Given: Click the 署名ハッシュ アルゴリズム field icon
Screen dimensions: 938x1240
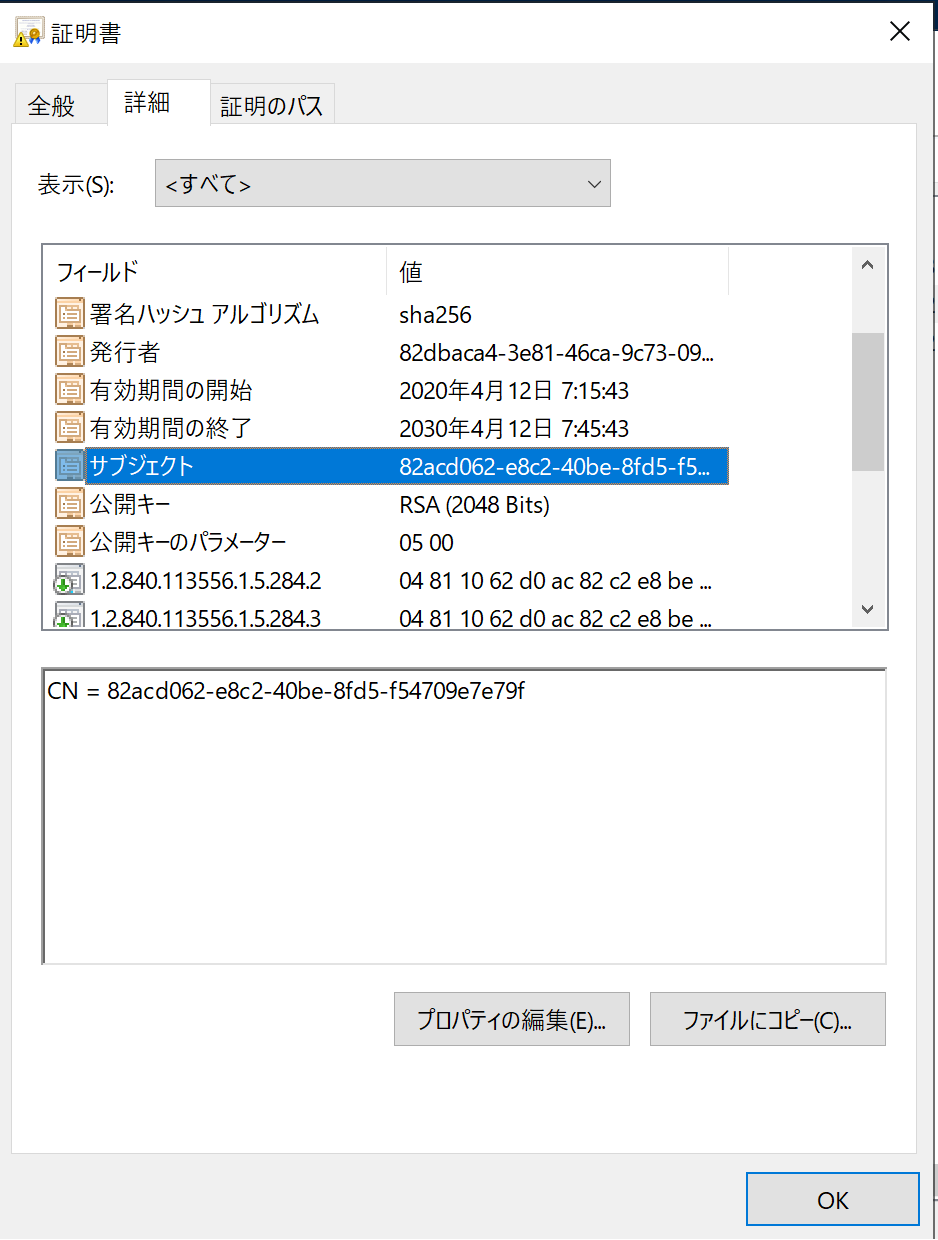Looking at the screenshot, I should 69,314.
